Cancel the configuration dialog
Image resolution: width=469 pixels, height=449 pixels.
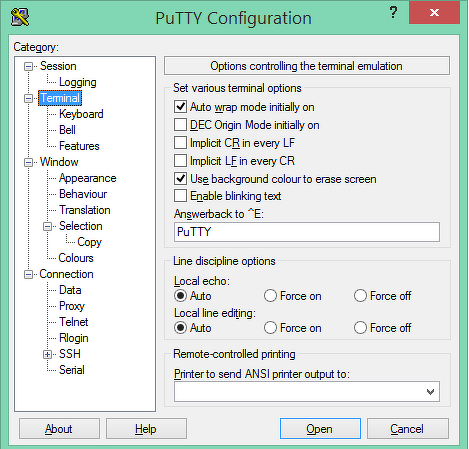408,429
